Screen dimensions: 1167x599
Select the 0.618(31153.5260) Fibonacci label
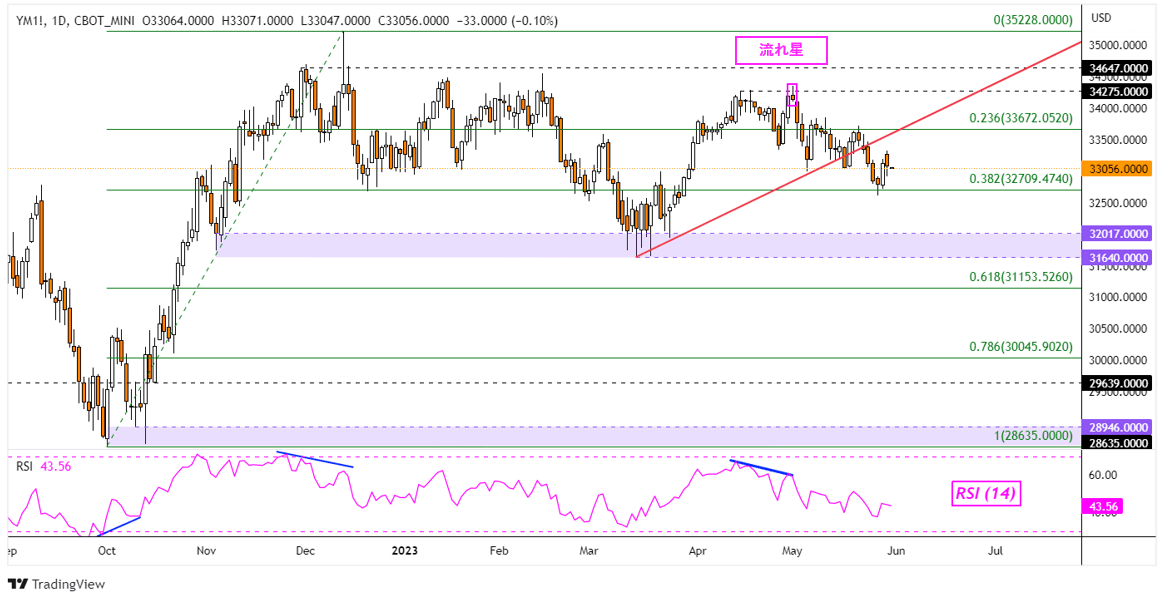[1020, 277]
